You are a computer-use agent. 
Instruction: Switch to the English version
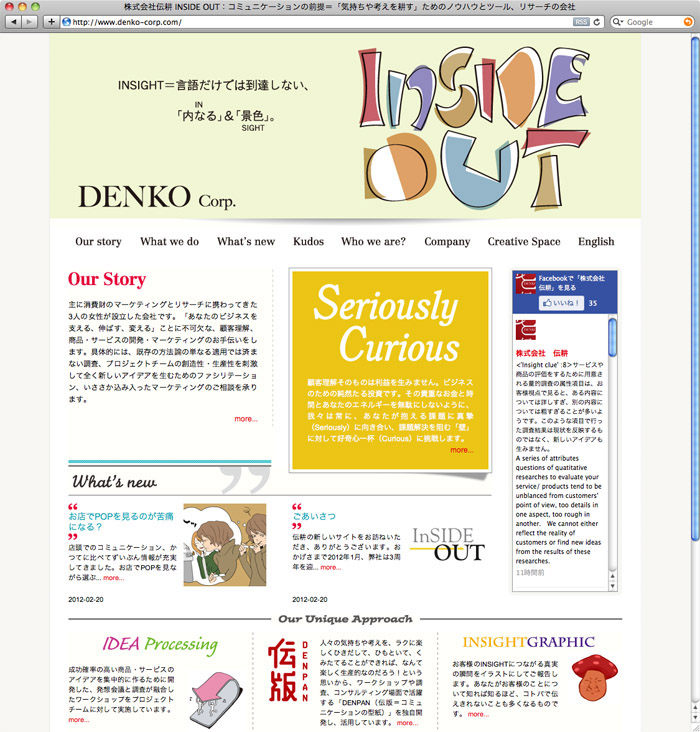(x=596, y=241)
